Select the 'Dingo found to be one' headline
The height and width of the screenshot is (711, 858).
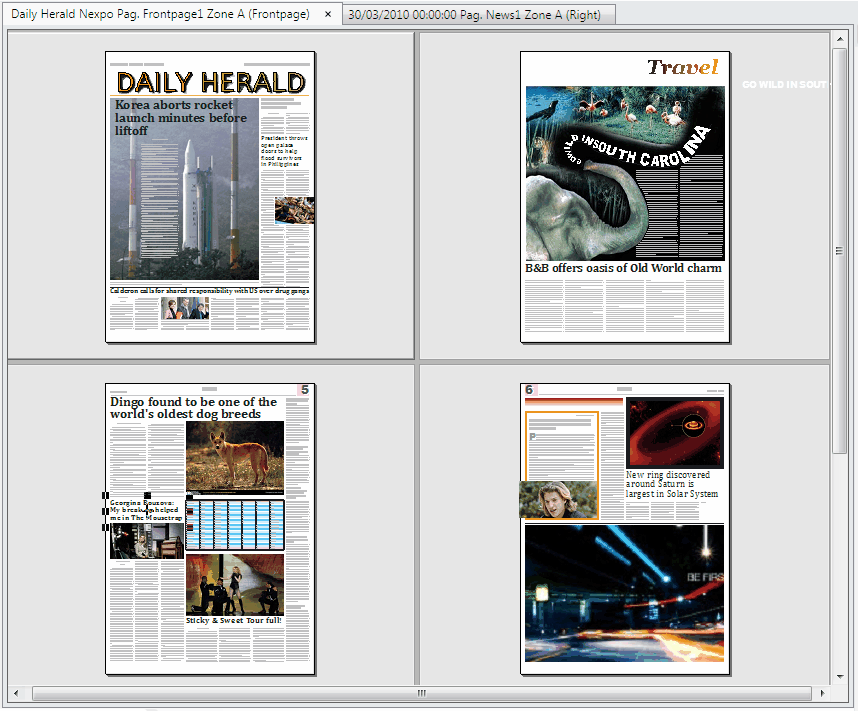pos(193,408)
